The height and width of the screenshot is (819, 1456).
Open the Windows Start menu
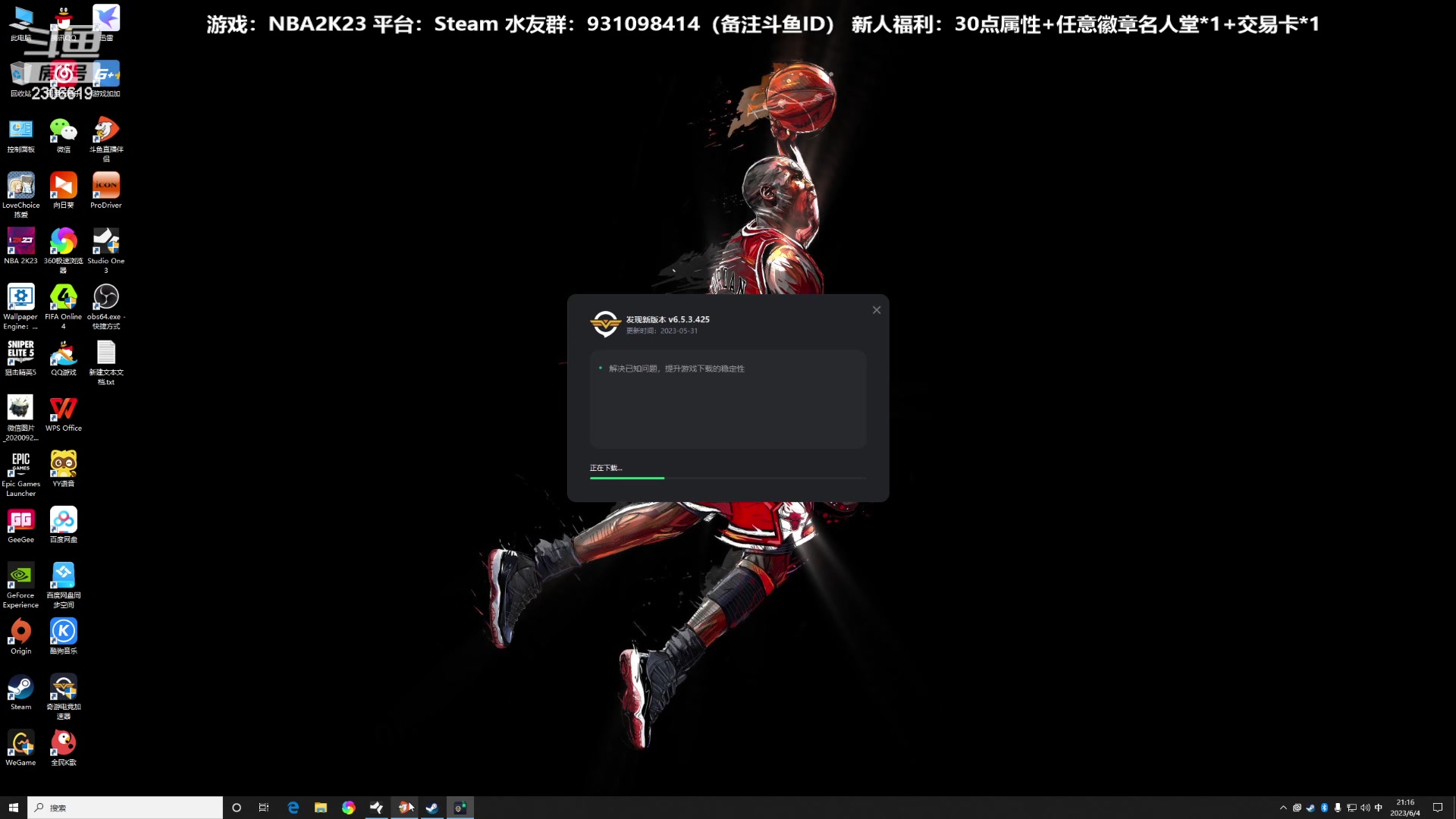click(x=13, y=808)
